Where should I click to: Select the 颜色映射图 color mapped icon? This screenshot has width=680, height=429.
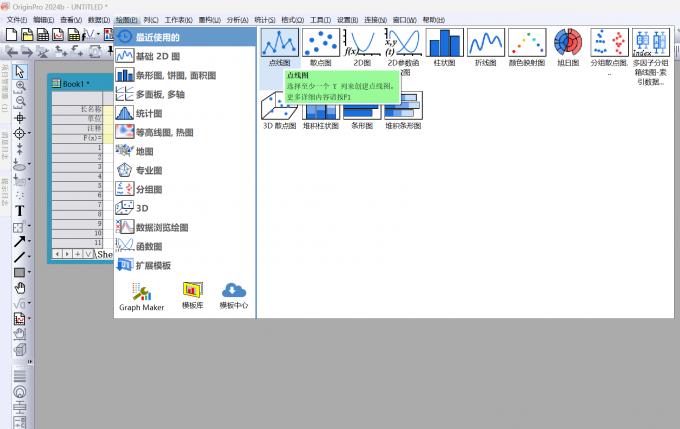527,43
